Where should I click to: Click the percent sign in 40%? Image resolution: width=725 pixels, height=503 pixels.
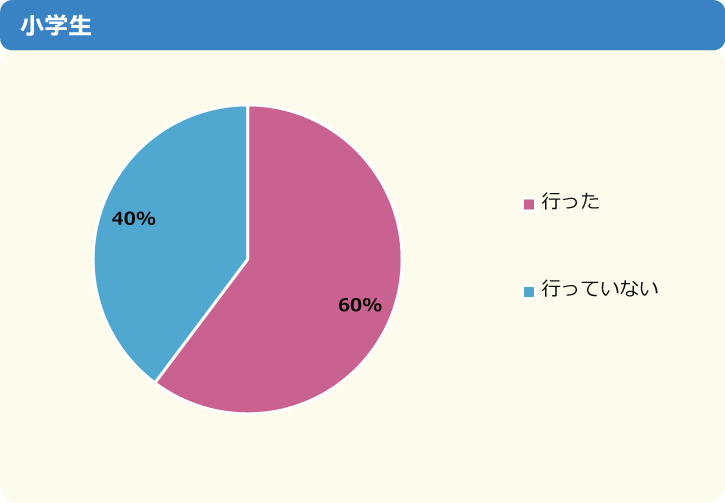[147, 218]
